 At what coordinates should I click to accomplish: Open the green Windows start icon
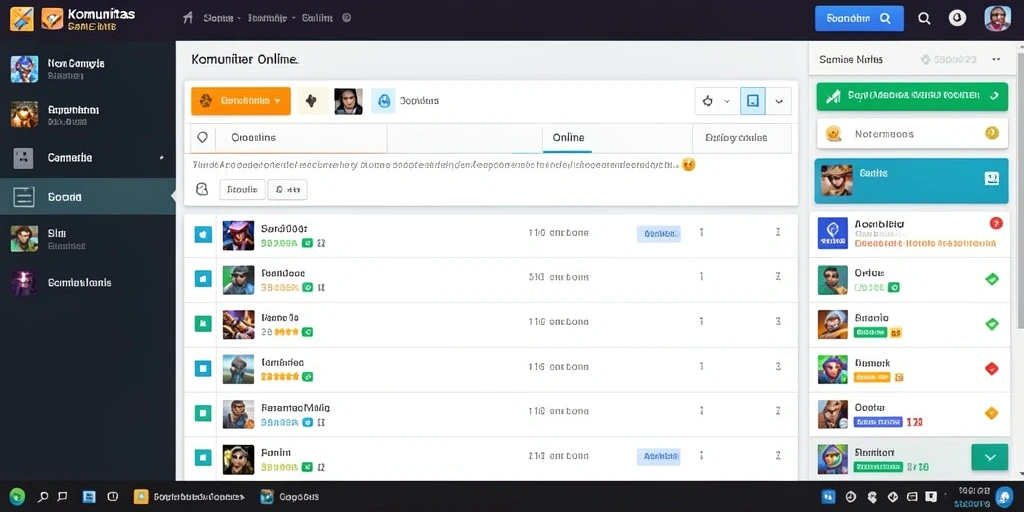pos(17,496)
